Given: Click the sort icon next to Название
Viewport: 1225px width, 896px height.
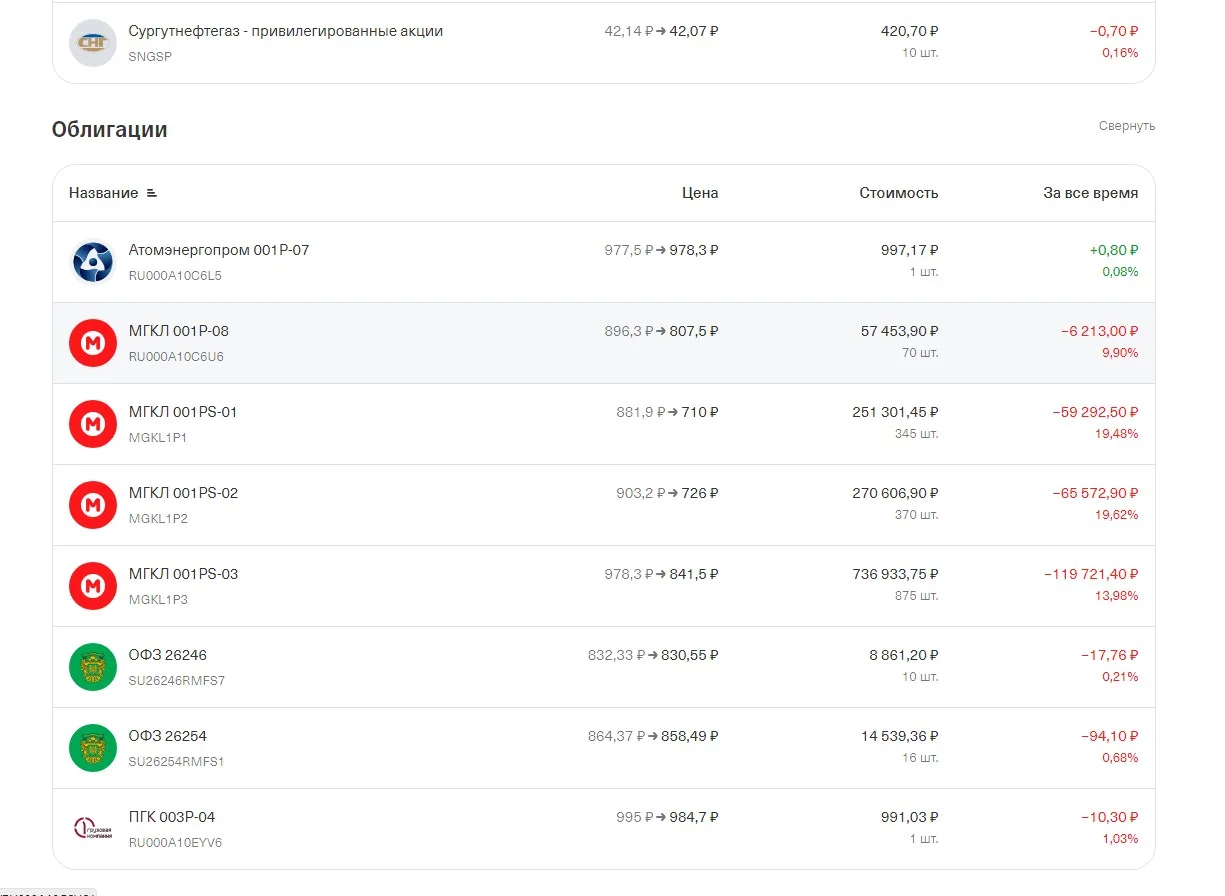Looking at the screenshot, I should coord(151,193).
